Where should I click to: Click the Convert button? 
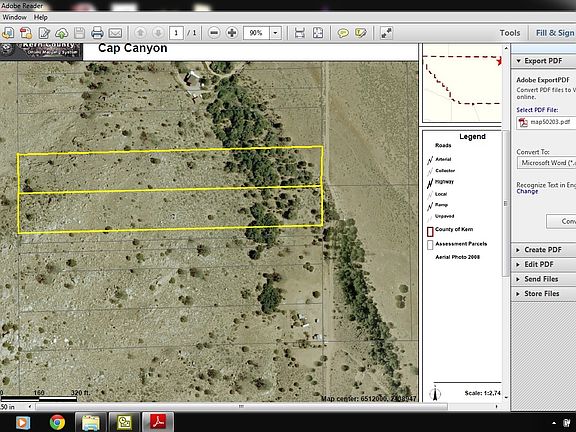click(x=561, y=221)
